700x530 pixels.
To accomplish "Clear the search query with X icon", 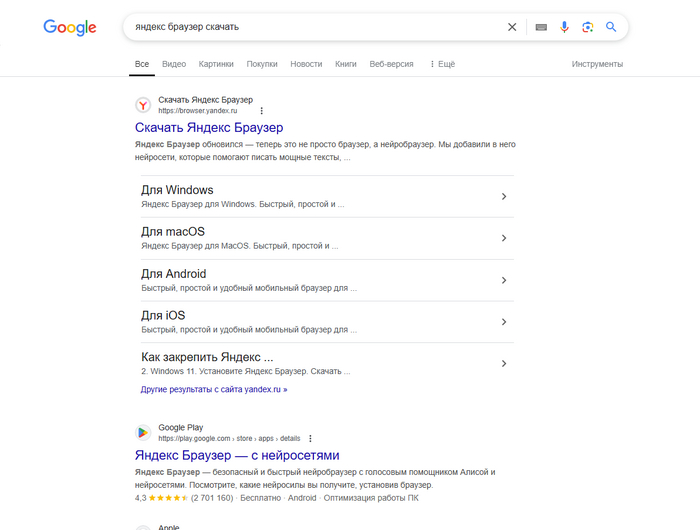I will (512, 27).
